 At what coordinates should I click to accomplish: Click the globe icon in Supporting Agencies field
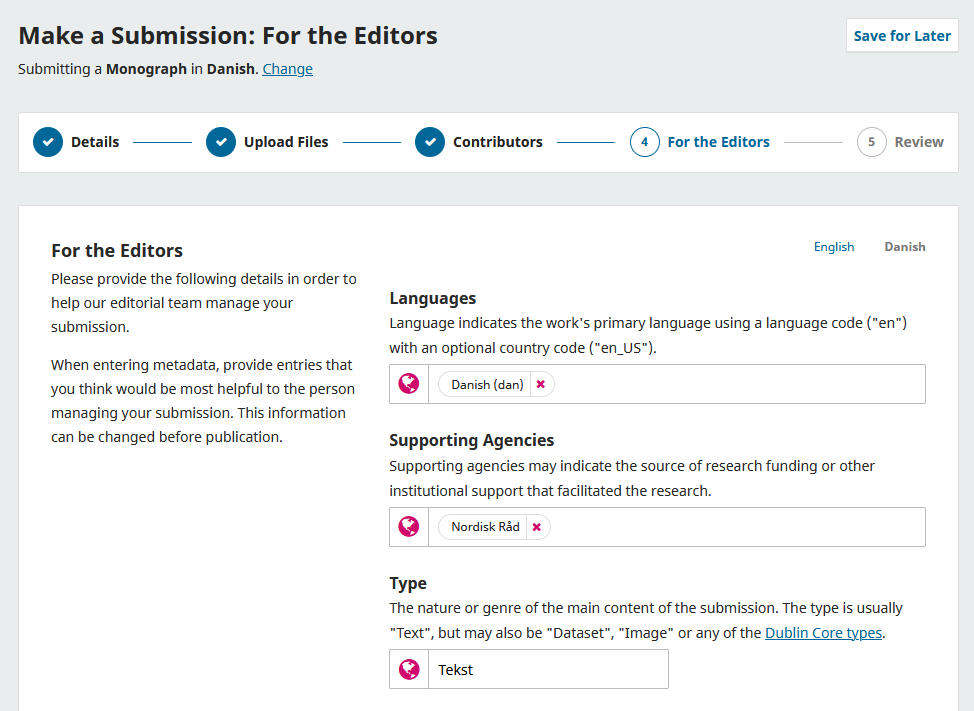[x=409, y=527]
